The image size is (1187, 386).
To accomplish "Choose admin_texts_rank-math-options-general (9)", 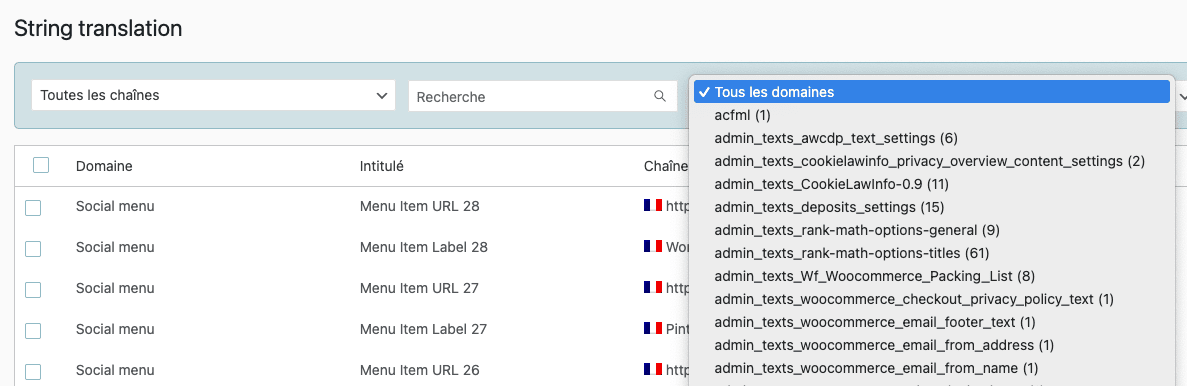I will 931,229.
